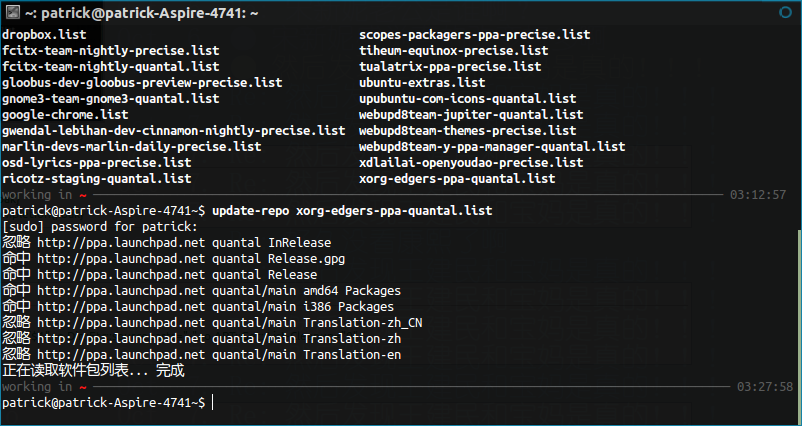
Task: Click the command prompt cursor at bottom
Action: point(212,403)
